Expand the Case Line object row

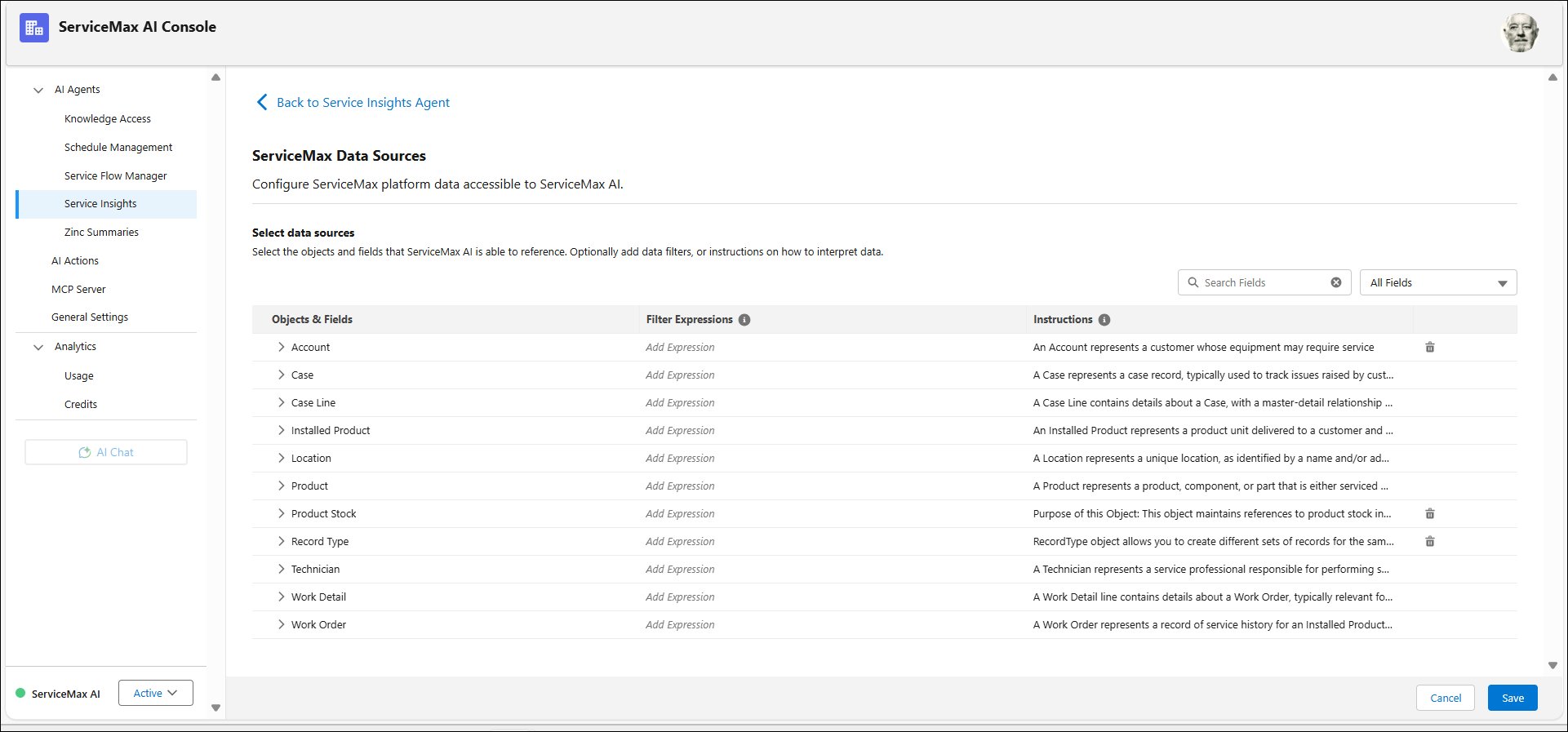coord(281,402)
